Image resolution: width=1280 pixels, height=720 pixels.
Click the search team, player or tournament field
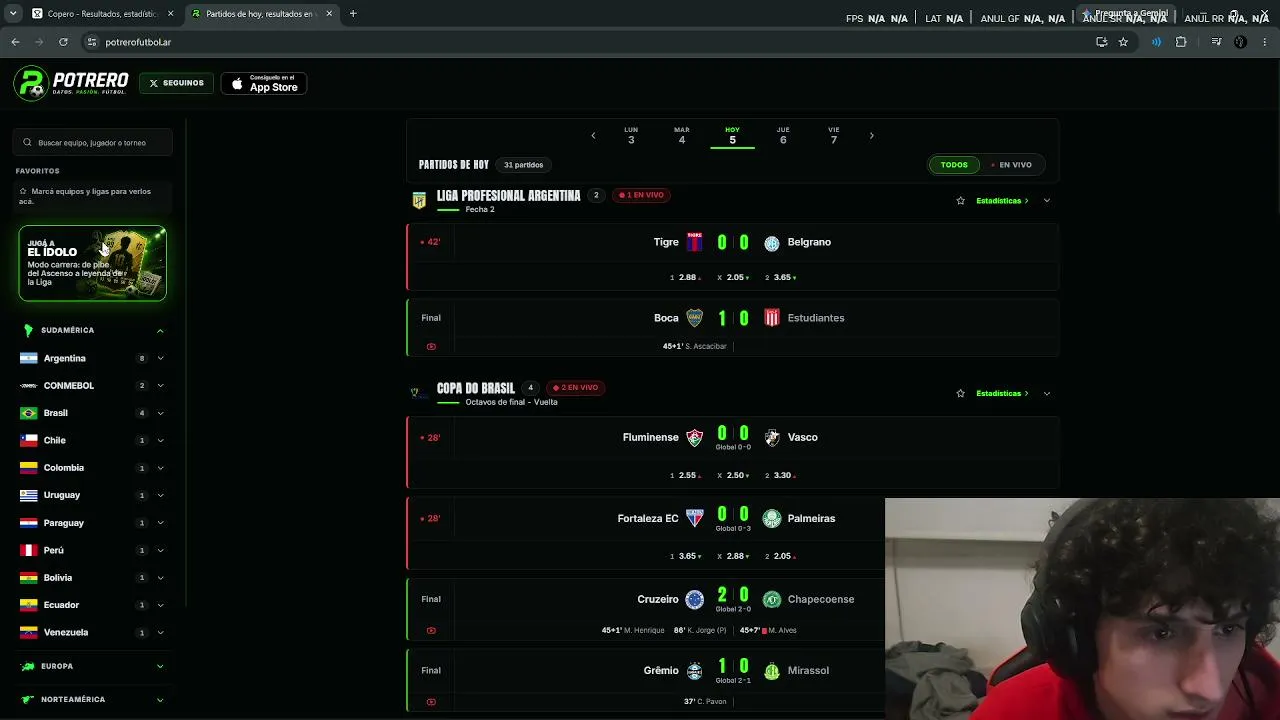tap(94, 143)
